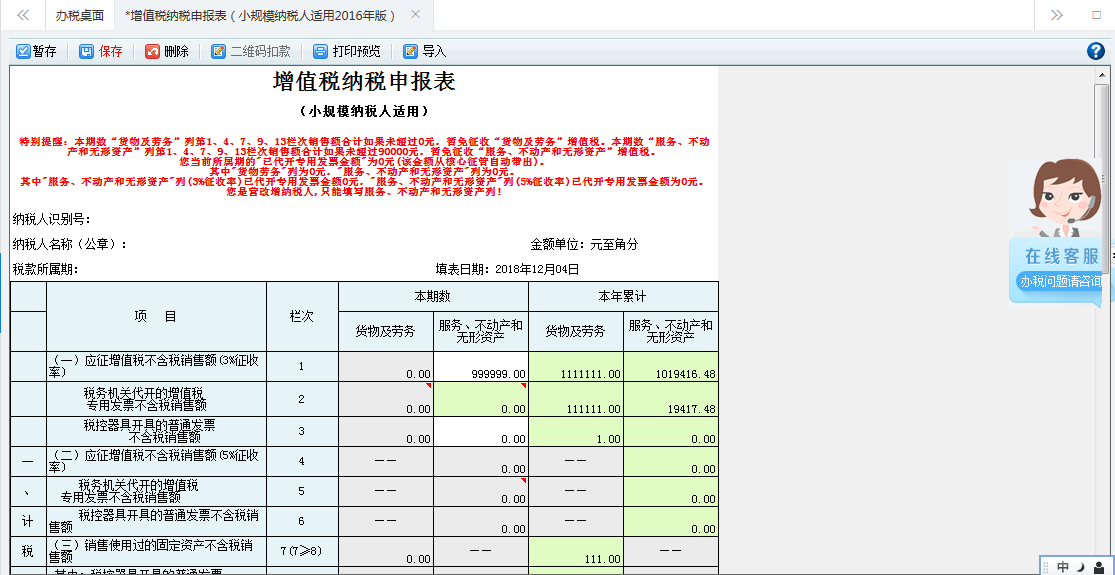Click the 导入 import icon
The height and width of the screenshot is (575, 1115).
(x=410, y=51)
